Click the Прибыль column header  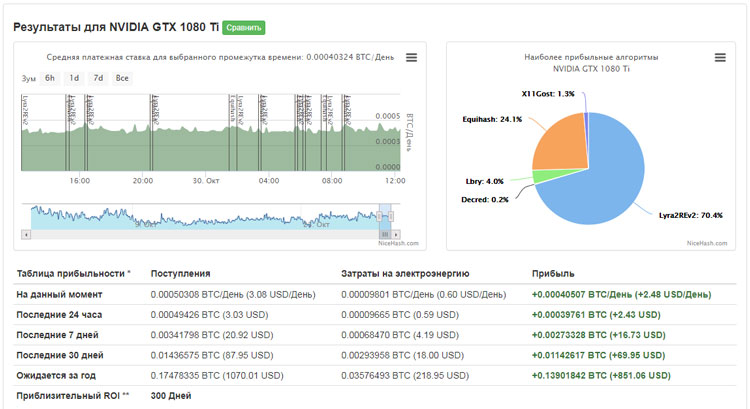(x=553, y=274)
